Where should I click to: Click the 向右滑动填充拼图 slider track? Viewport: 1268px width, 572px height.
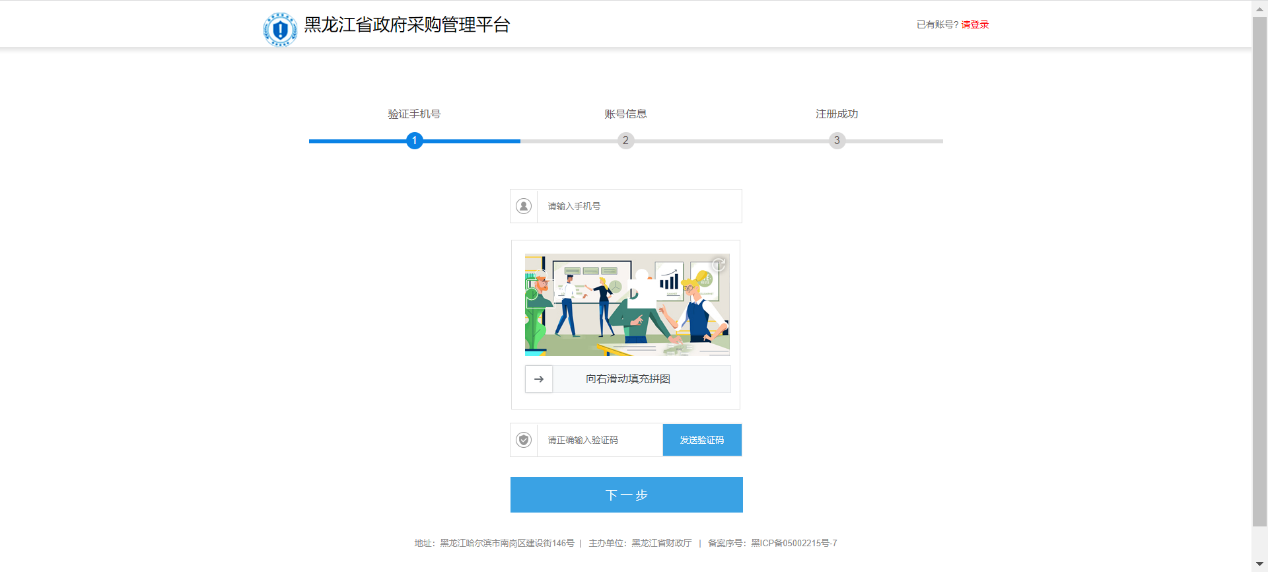click(x=640, y=379)
